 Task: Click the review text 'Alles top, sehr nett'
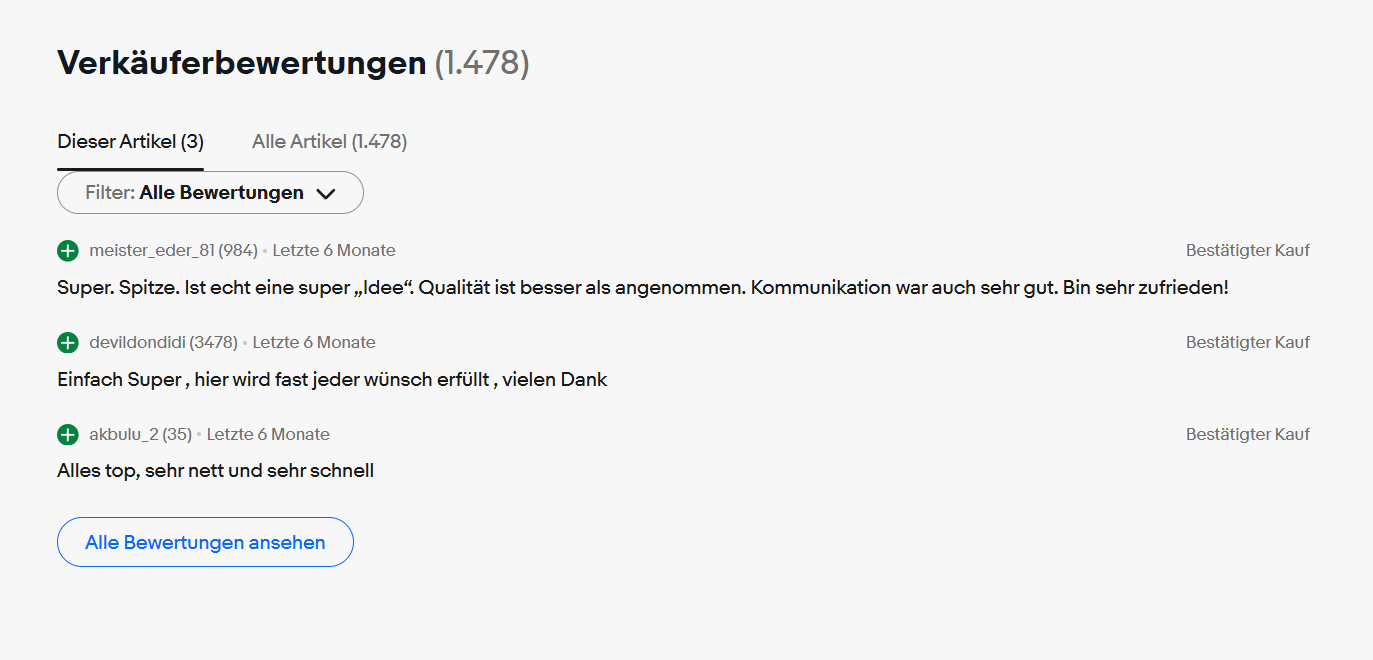(215, 470)
